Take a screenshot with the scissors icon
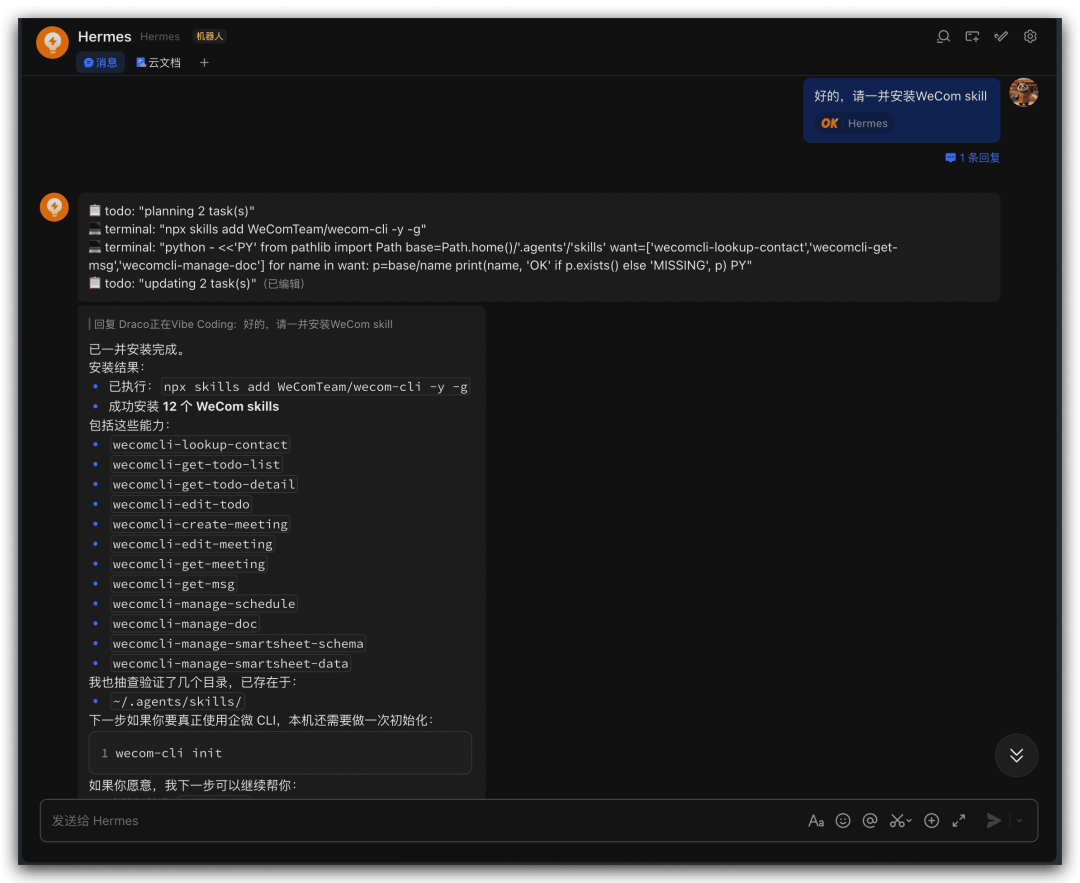 click(x=896, y=820)
